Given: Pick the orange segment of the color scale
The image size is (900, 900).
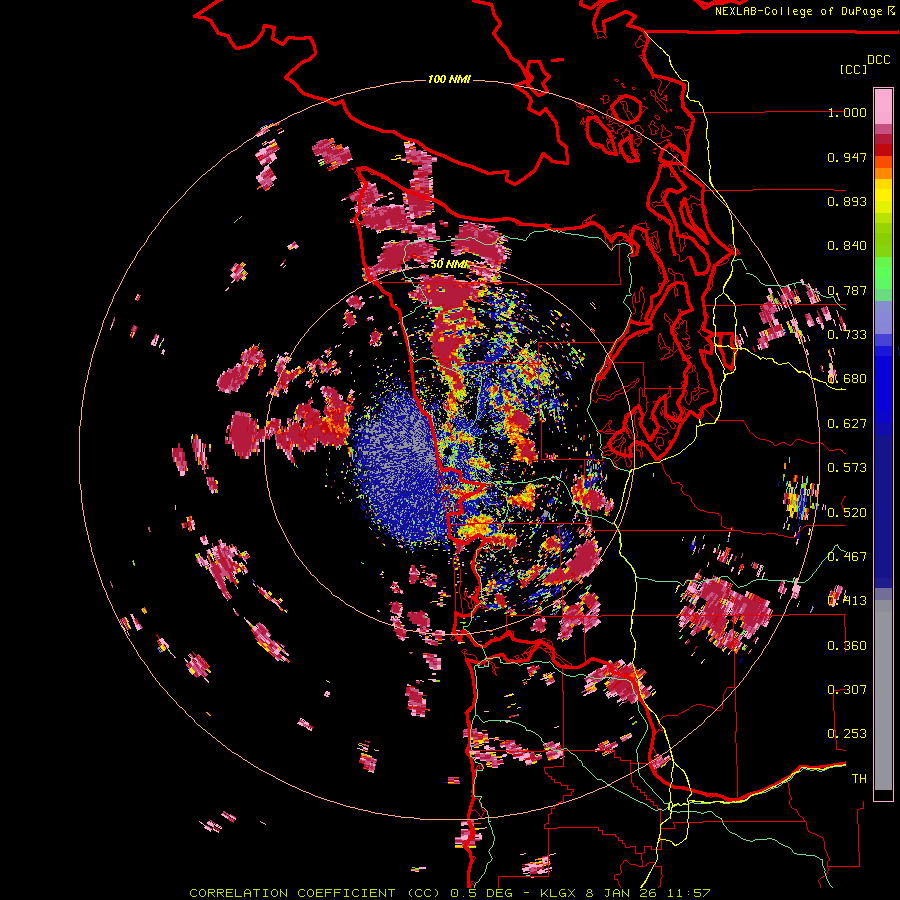Looking at the screenshot, I should pyautogui.click(x=883, y=168).
